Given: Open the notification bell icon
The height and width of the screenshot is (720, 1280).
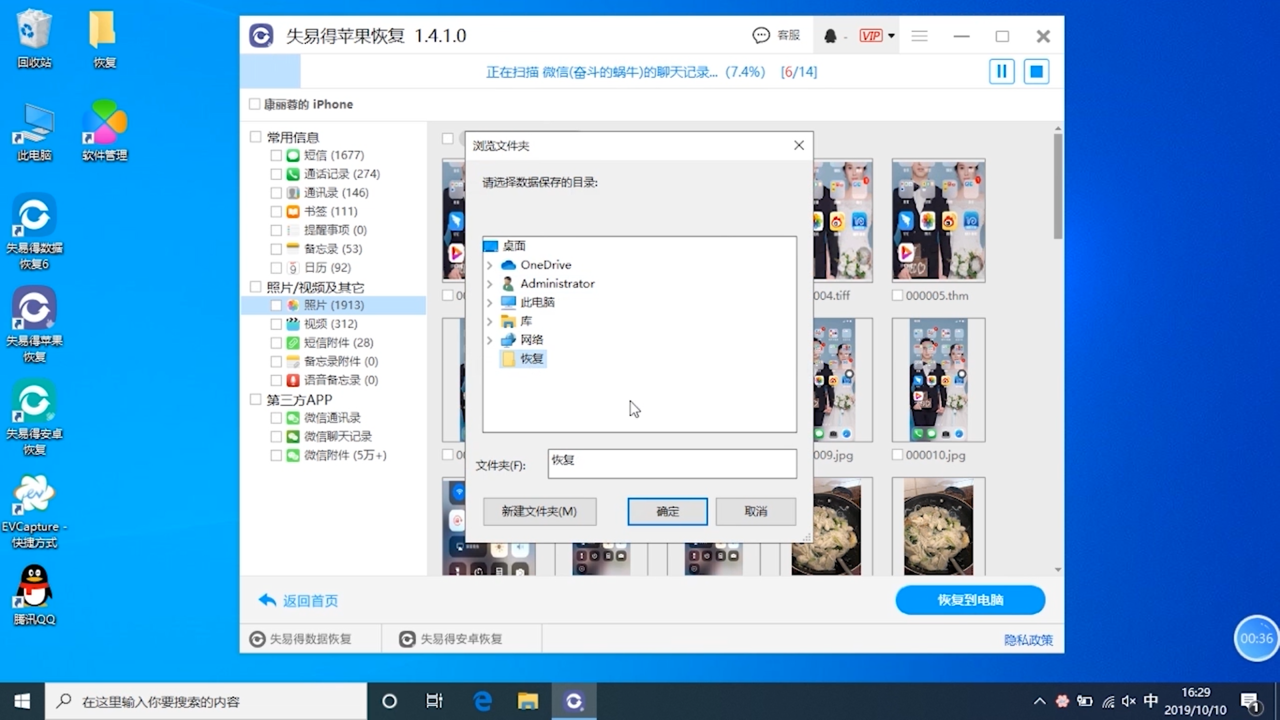Looking at the screenshot, I should pyautogui.click(x=830, y=36).
